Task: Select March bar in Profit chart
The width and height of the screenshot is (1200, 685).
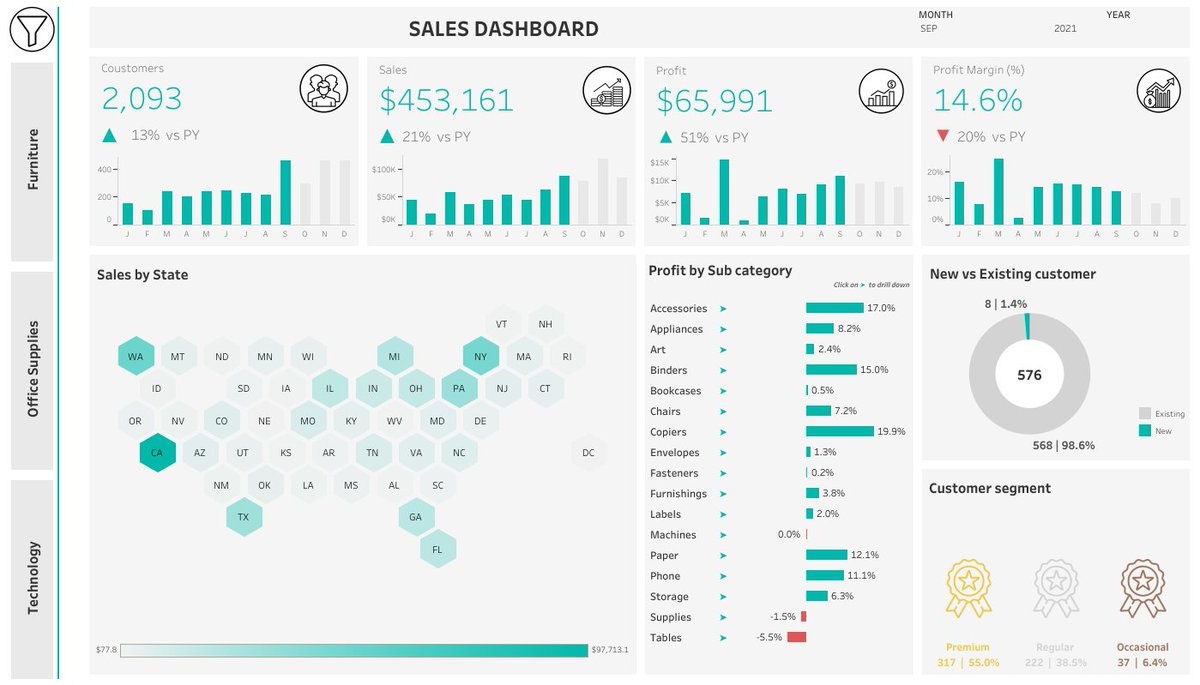Action: 724,192
